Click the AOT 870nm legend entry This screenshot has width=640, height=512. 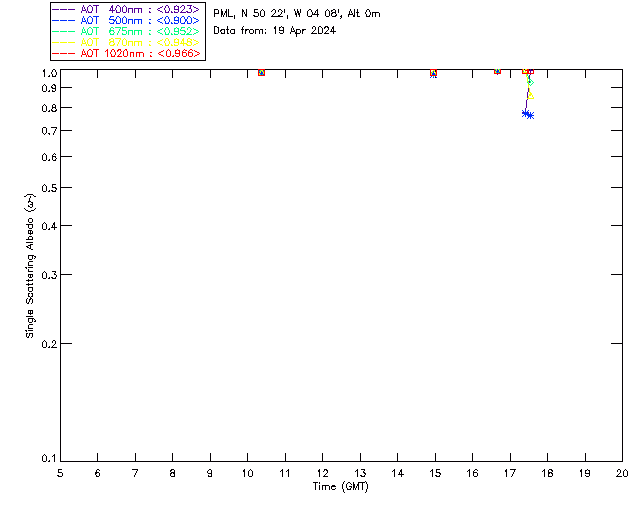point(126,42)
